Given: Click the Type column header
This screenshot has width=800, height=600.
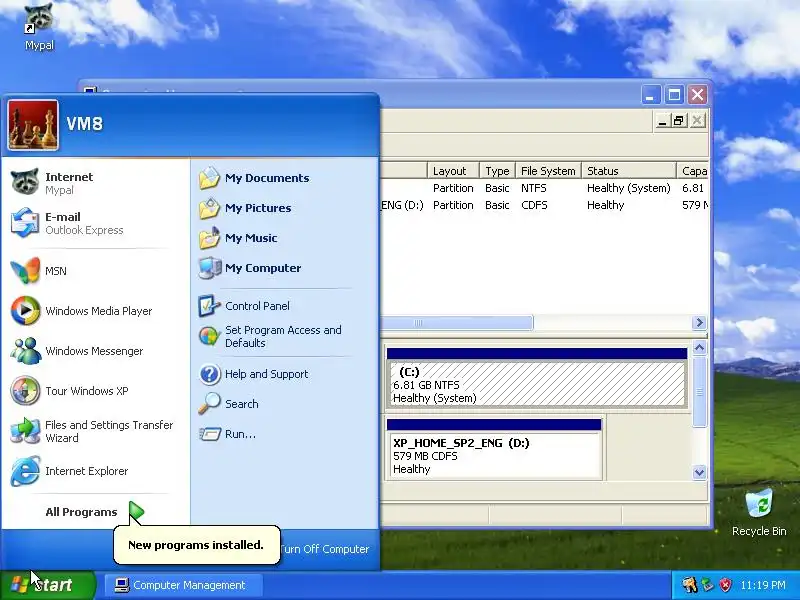Looking at the screenshot, I should pos(497,171).
